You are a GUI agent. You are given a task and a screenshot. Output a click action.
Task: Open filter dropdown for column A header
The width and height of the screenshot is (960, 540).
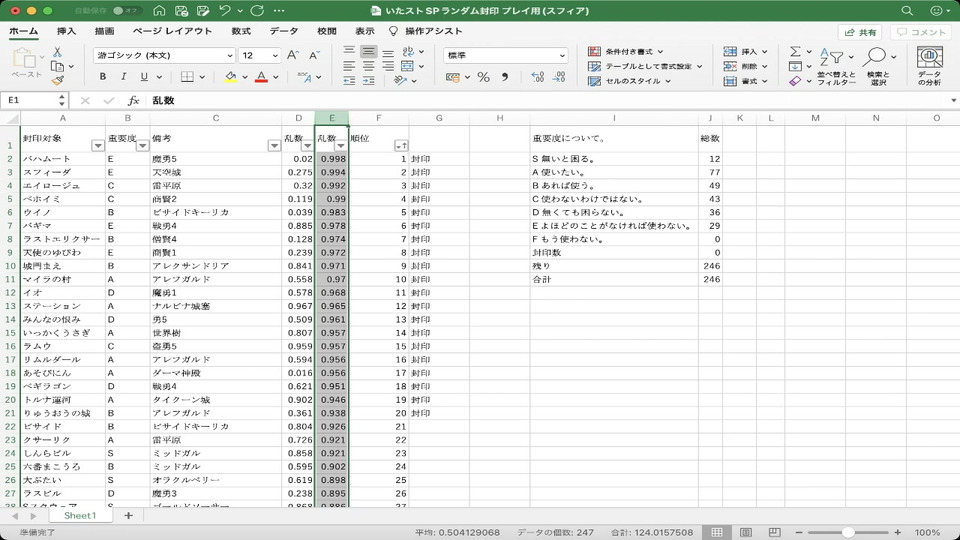pyautogui.click(x=98, y=146)
